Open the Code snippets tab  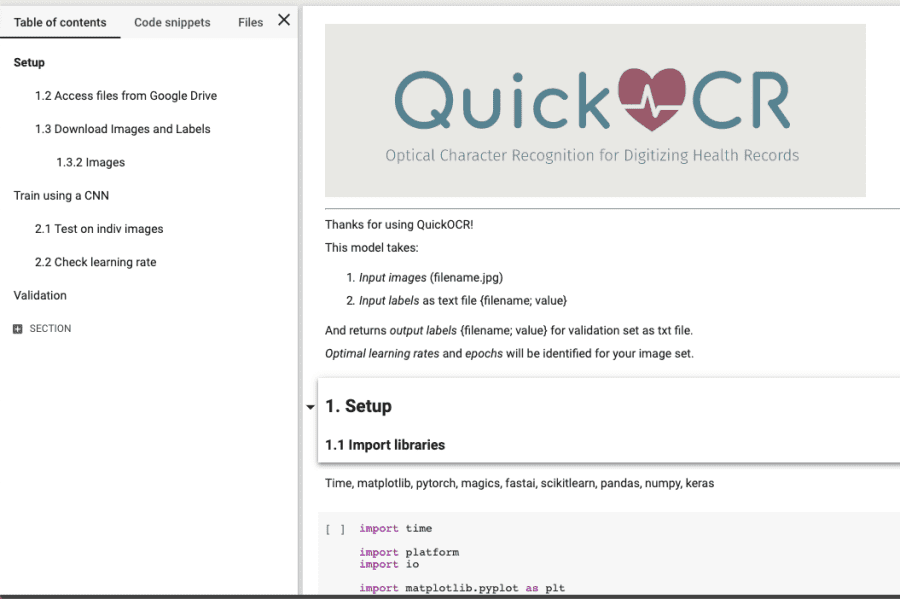click(172, 22)
